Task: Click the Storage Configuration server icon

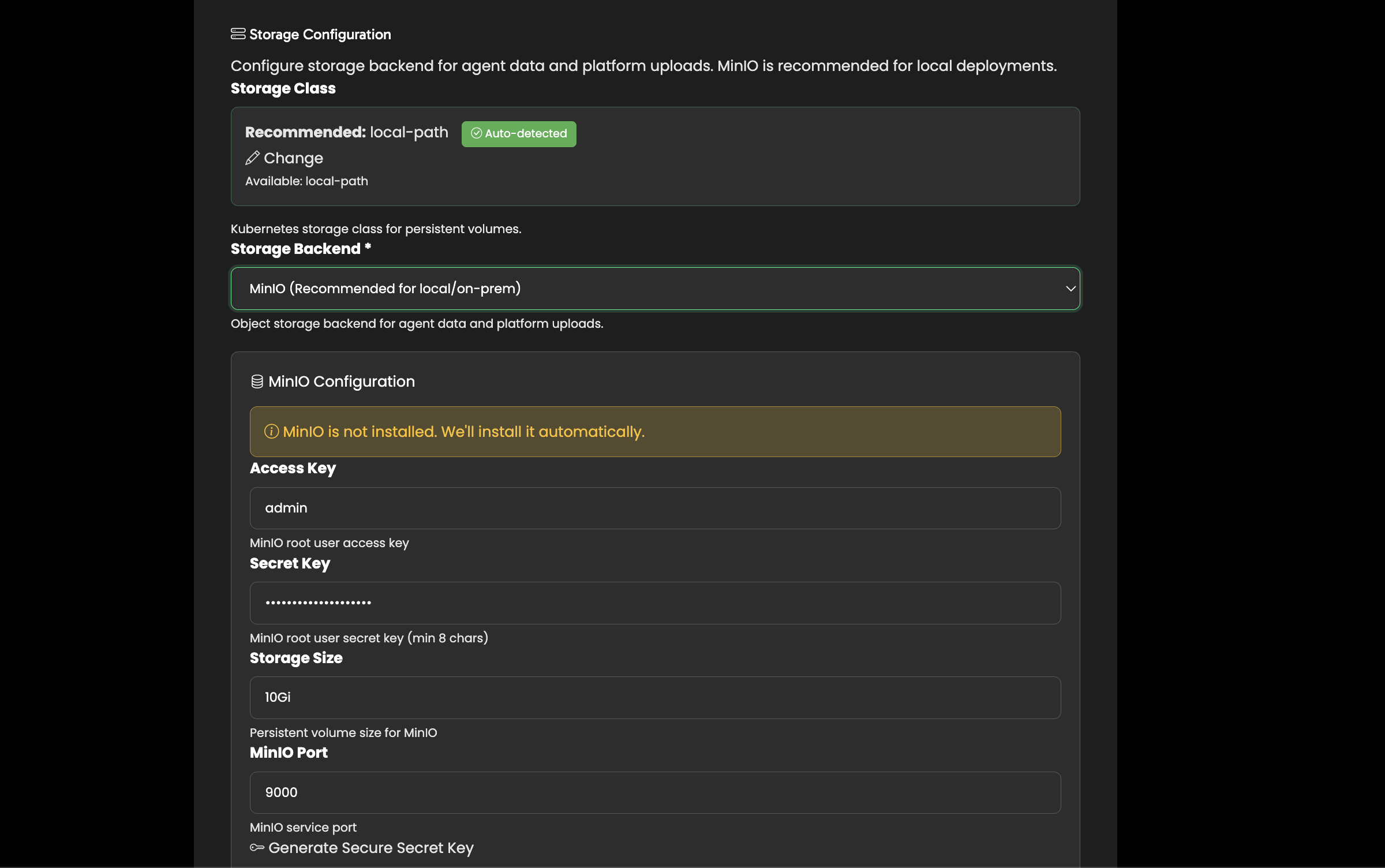Action: [238, 34]
